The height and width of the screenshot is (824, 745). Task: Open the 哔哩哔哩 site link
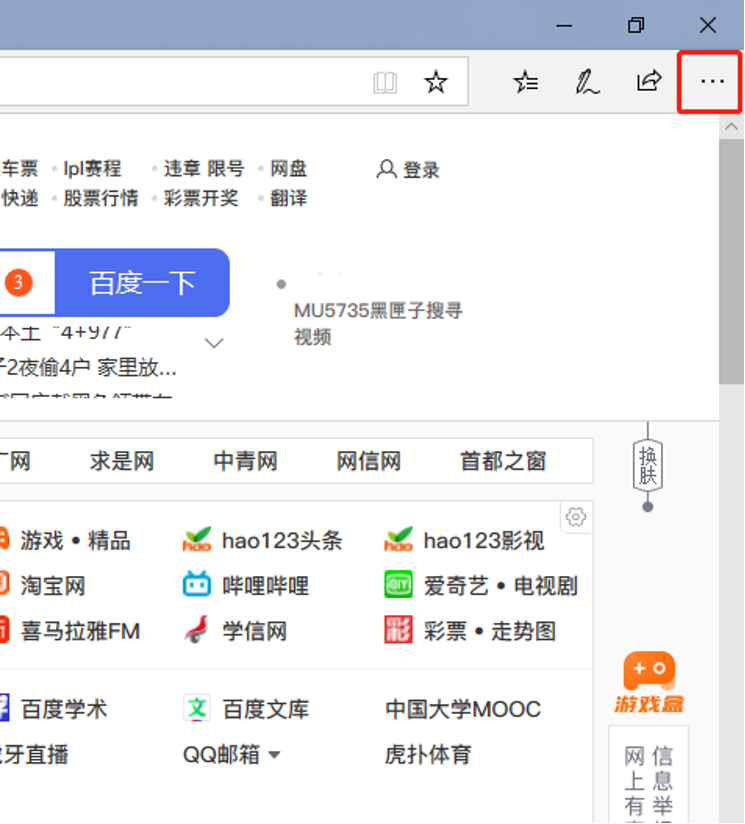coord(264,586)
